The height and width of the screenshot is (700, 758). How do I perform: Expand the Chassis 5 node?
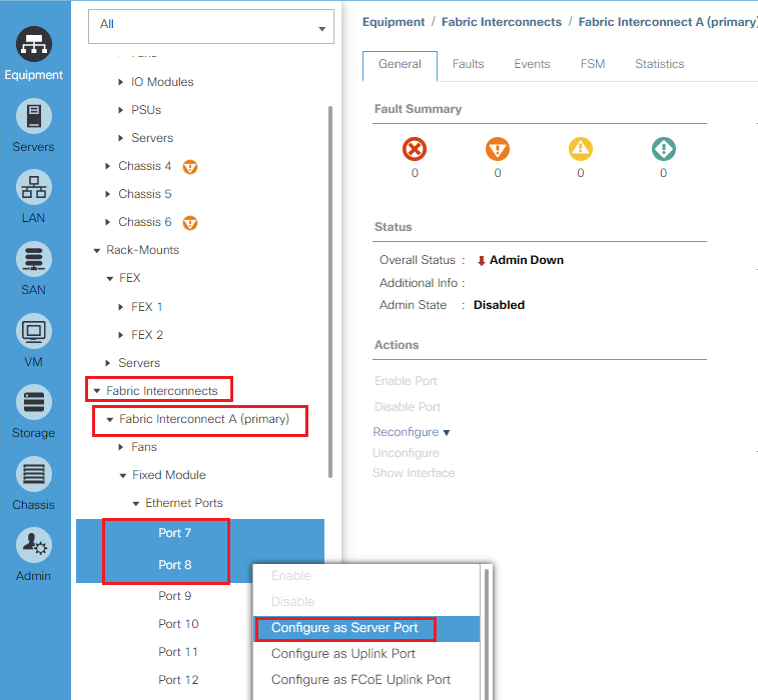point(108,194)
